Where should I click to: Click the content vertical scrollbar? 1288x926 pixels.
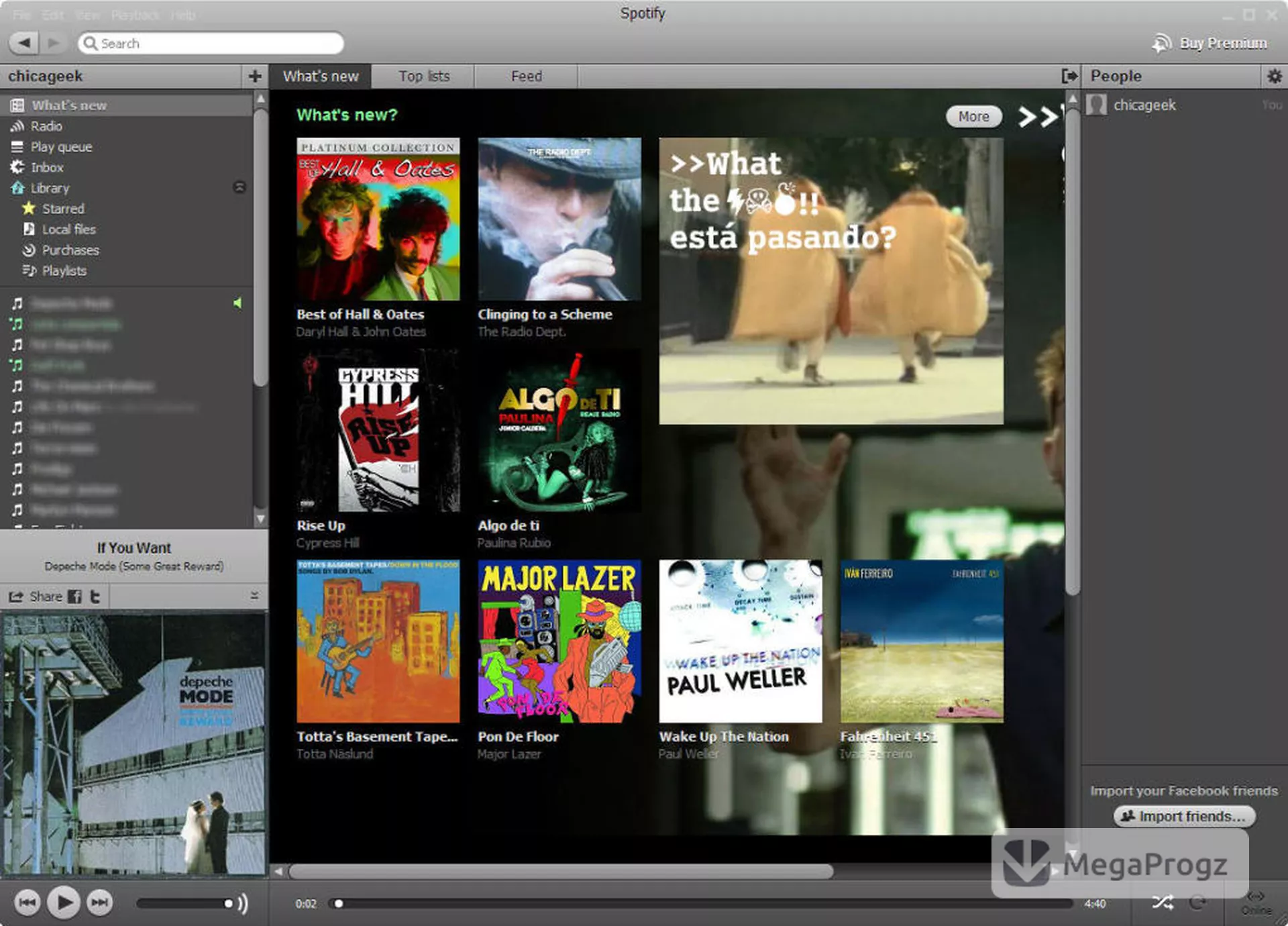tap(1072, 352)
